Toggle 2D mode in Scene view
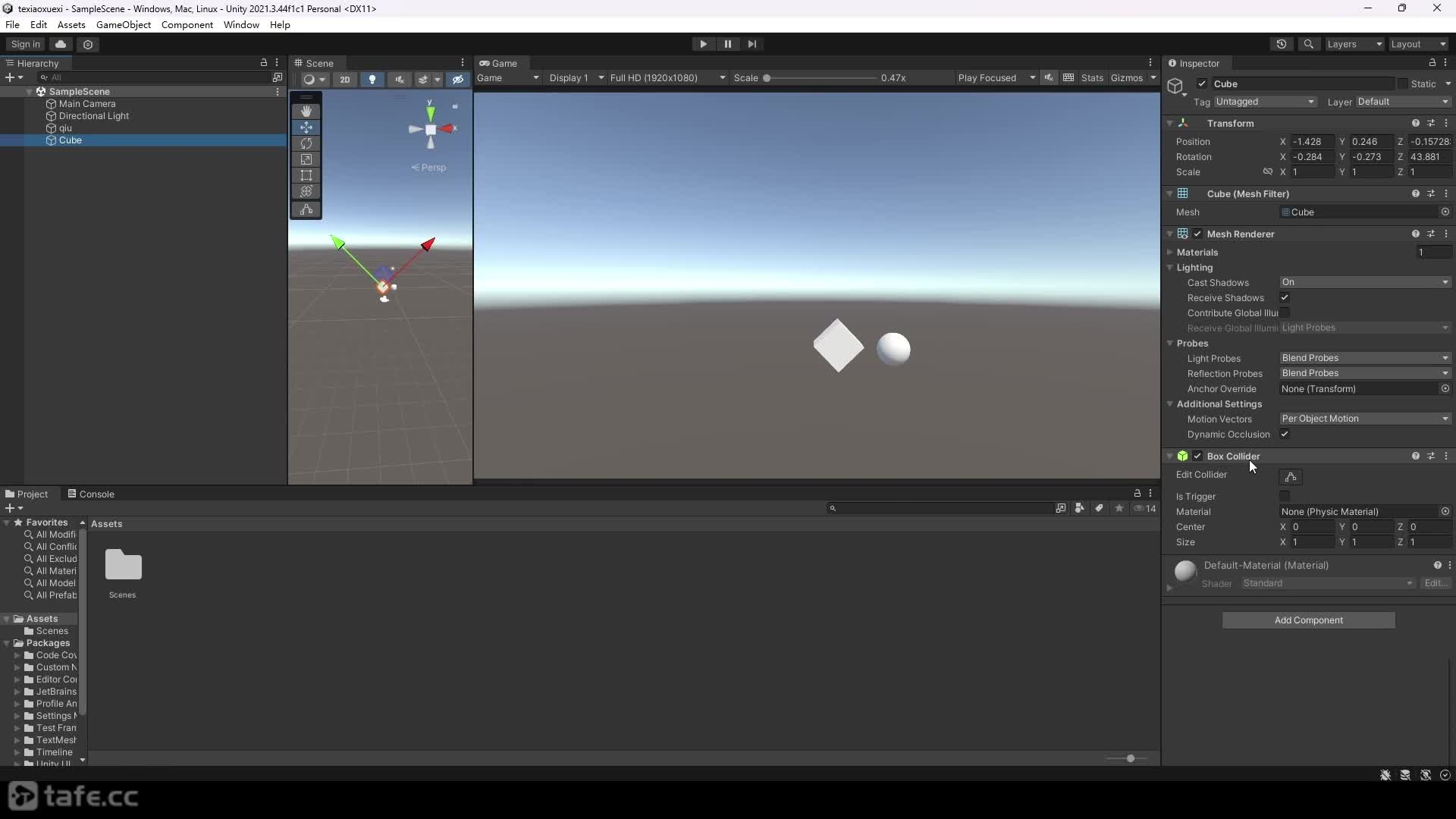The height and width of the screenshot is (819, 1456). click(345, 79)
